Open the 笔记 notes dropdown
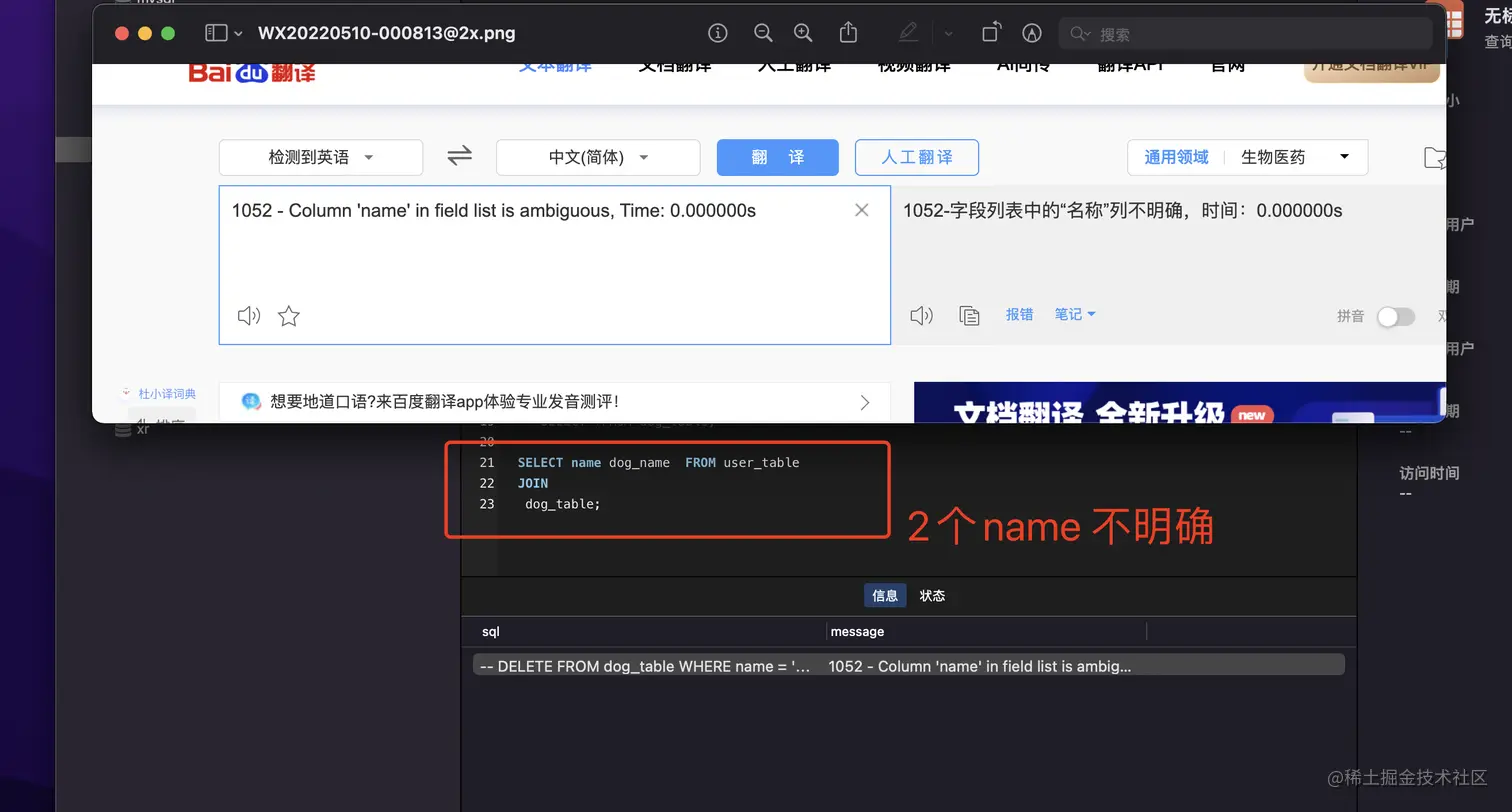1512x812 pixels. point(1075,314)
